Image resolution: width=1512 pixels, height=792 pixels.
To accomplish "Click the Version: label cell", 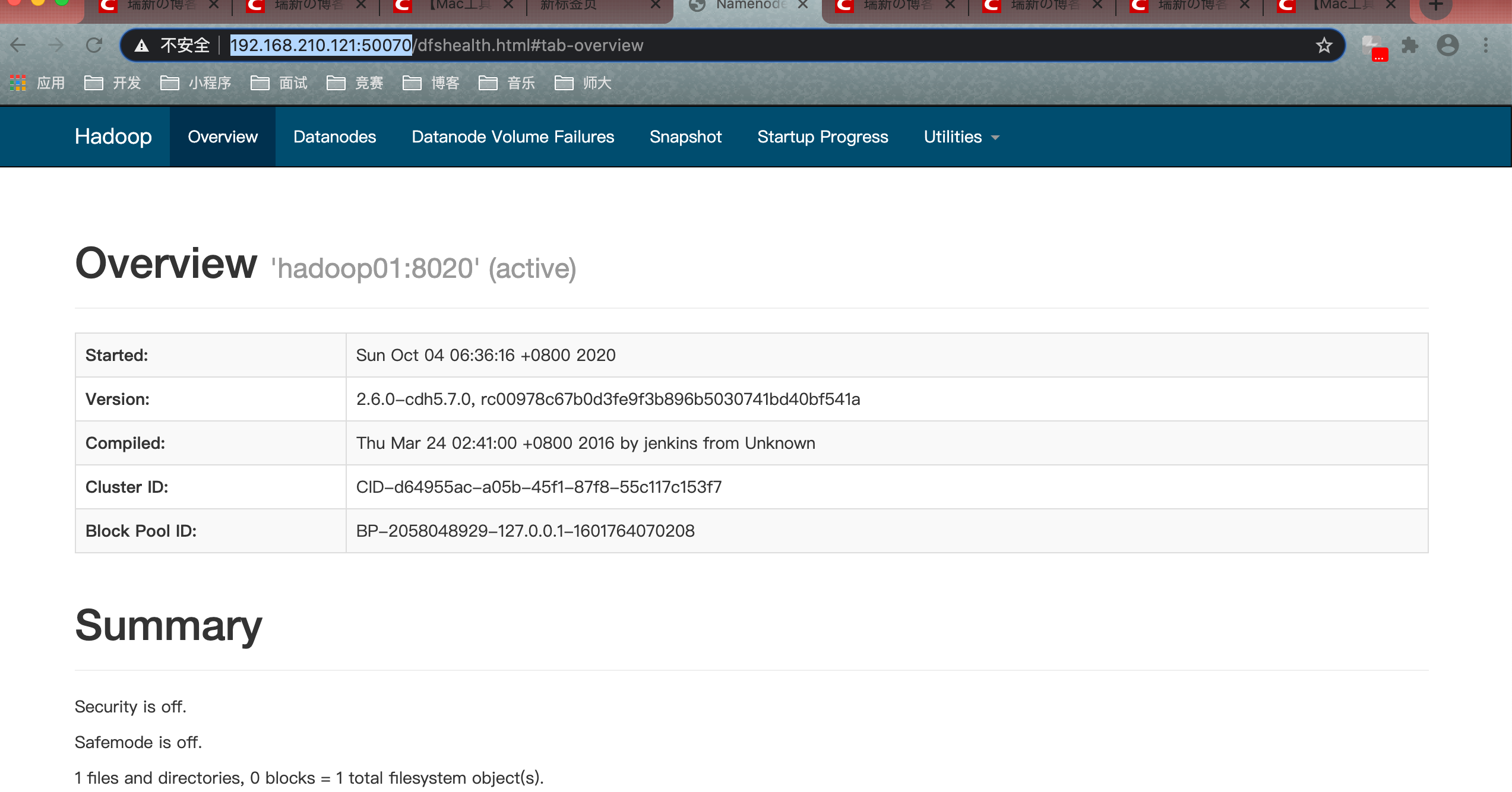I will [x=210, y=399].
